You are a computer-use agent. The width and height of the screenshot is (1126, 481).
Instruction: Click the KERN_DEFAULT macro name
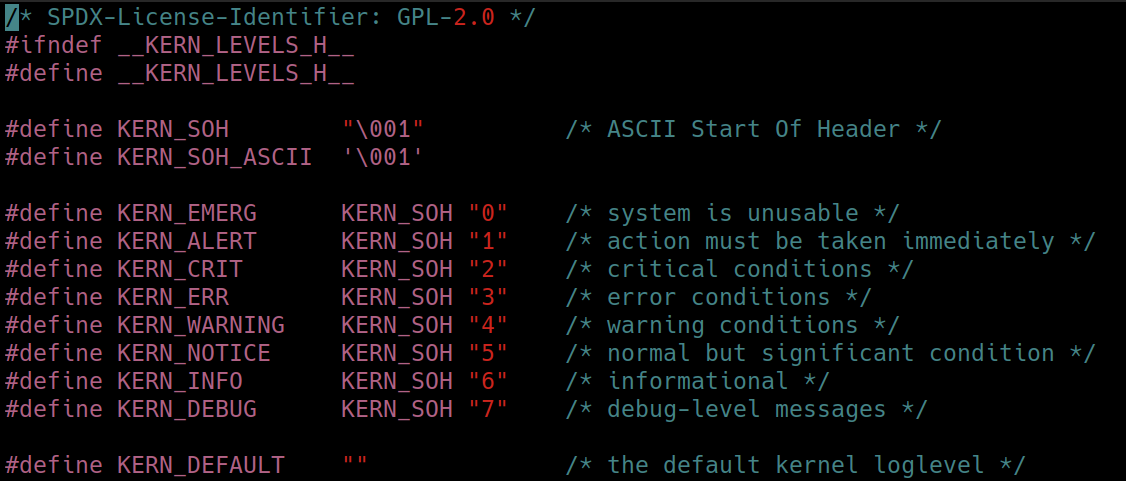(200, 466)
